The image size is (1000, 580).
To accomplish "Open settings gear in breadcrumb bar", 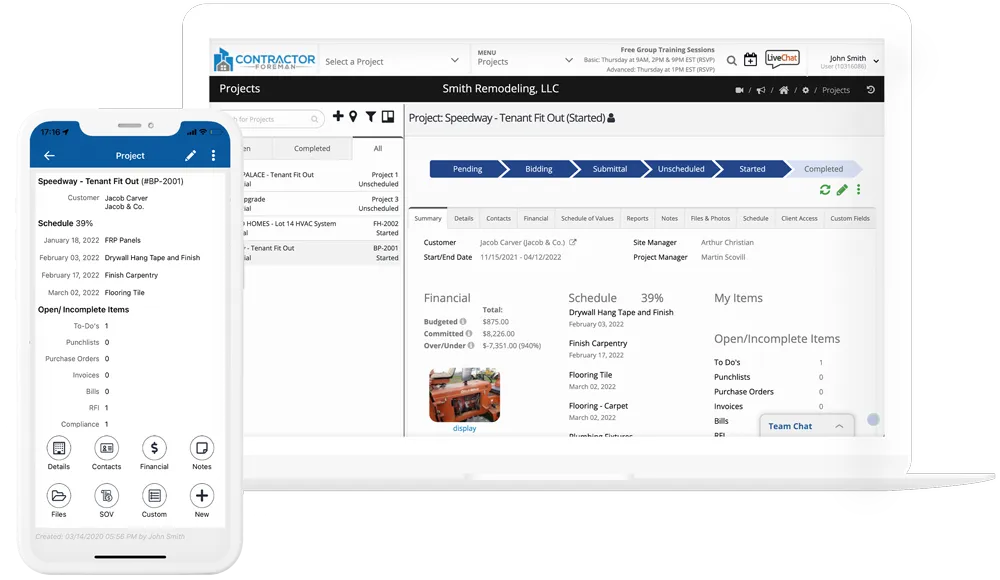I will point(805,91).
